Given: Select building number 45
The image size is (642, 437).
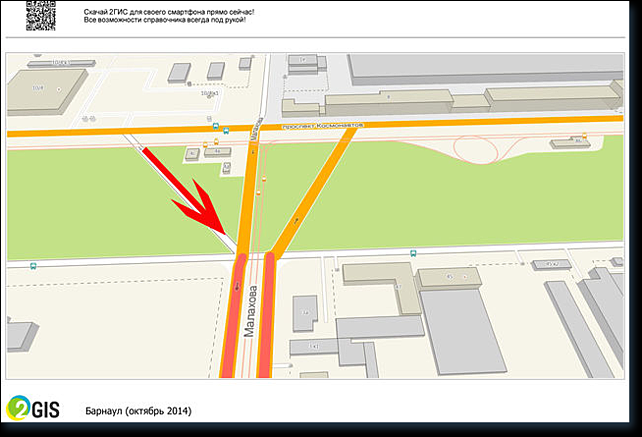Looking at the screenshot, I should [448, 276].
